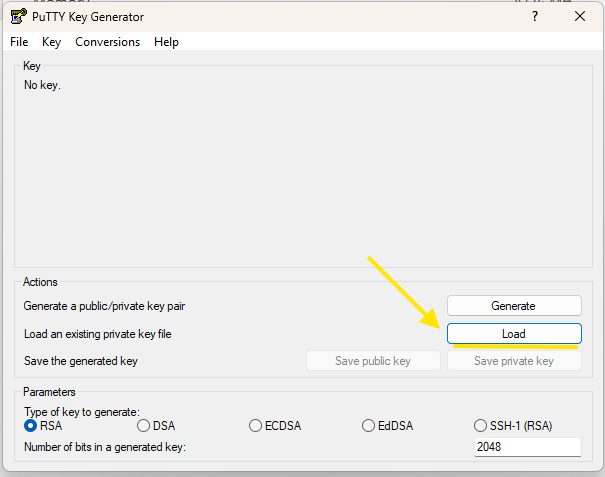Click 'Type of key to generate:' label

point(82,412)
